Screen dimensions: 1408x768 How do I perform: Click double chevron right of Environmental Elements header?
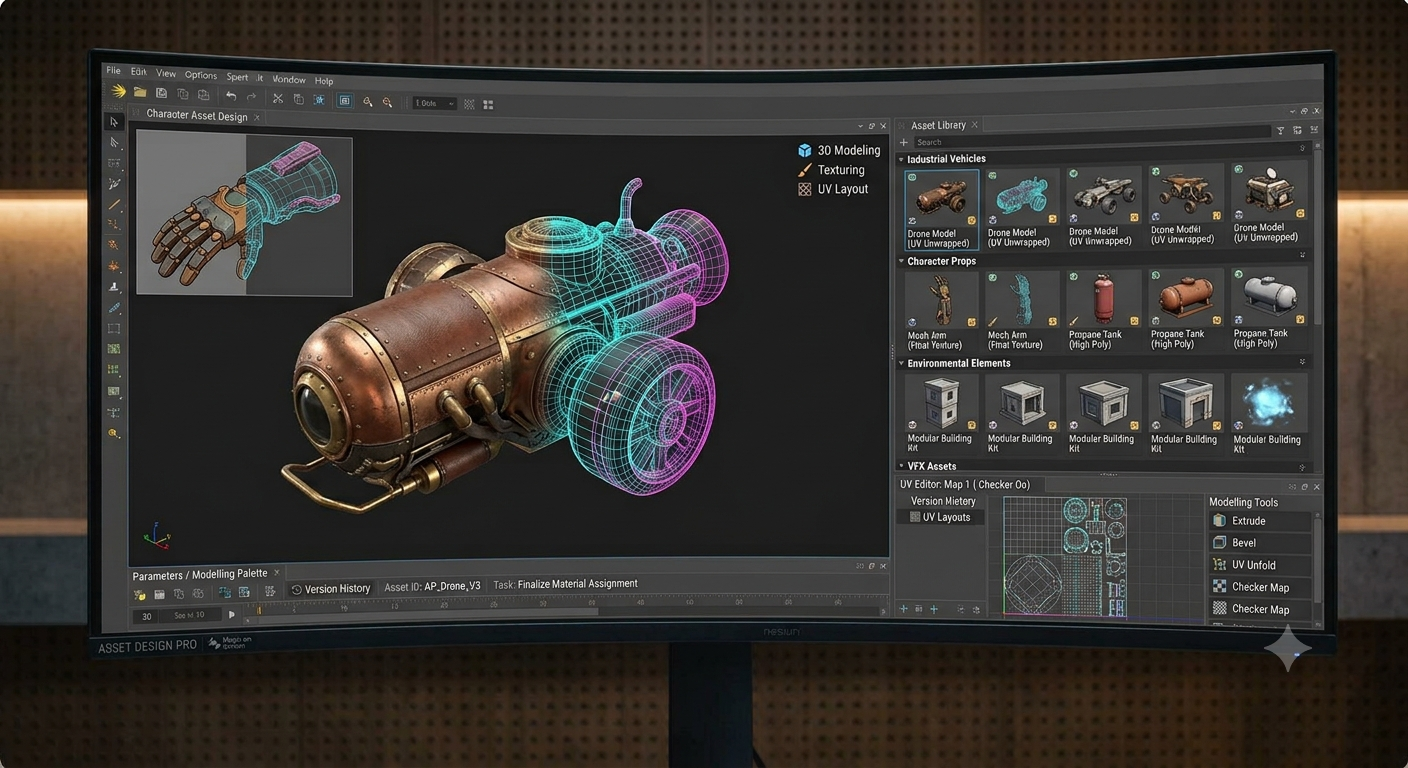1302,361
